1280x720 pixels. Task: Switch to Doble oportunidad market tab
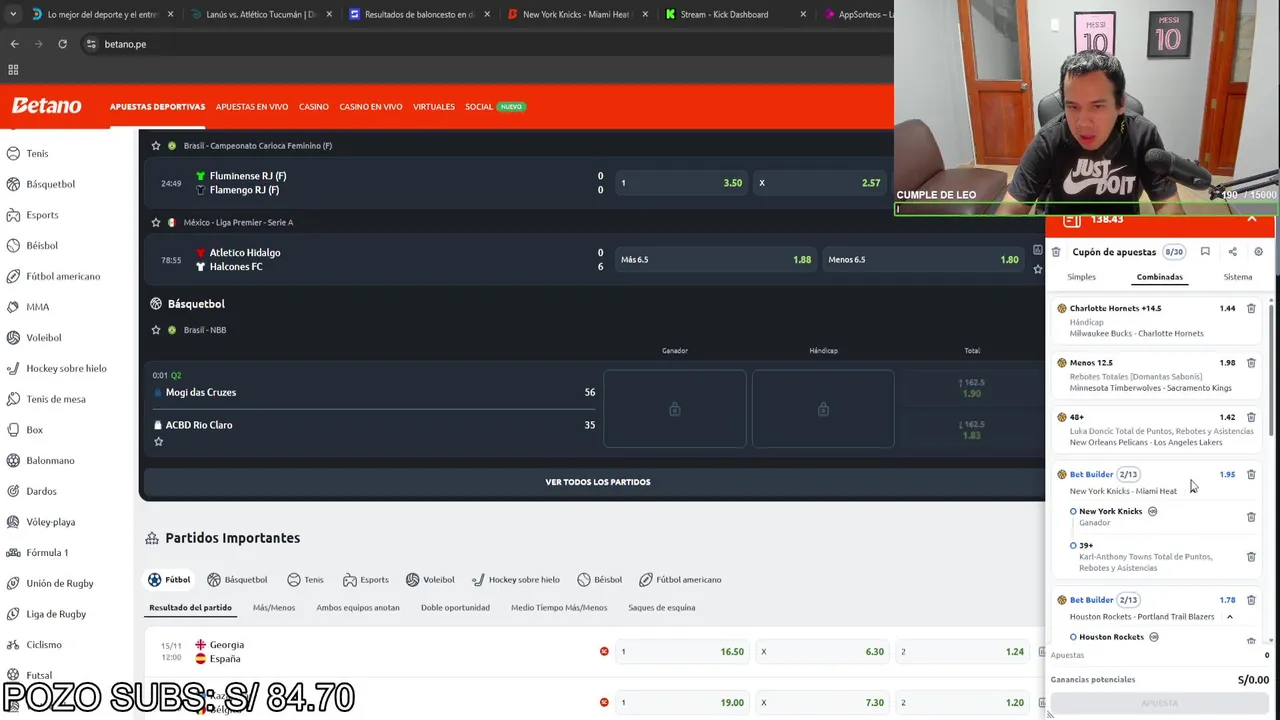455,608
